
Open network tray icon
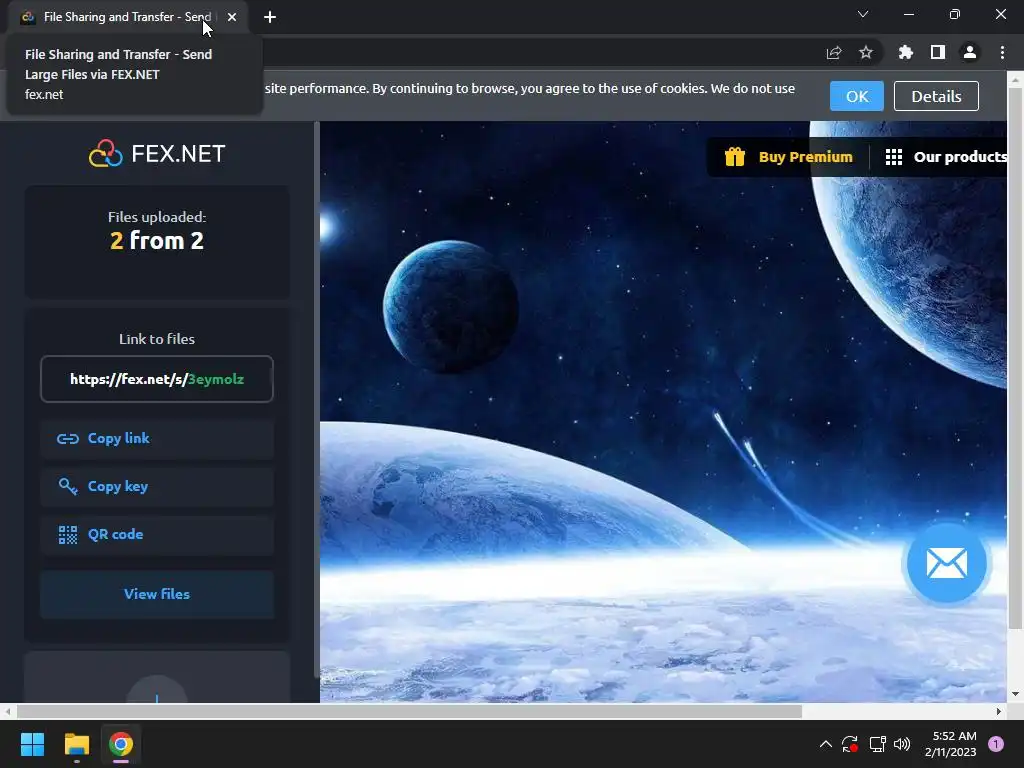pyautogui.click(x=877, y=744)
